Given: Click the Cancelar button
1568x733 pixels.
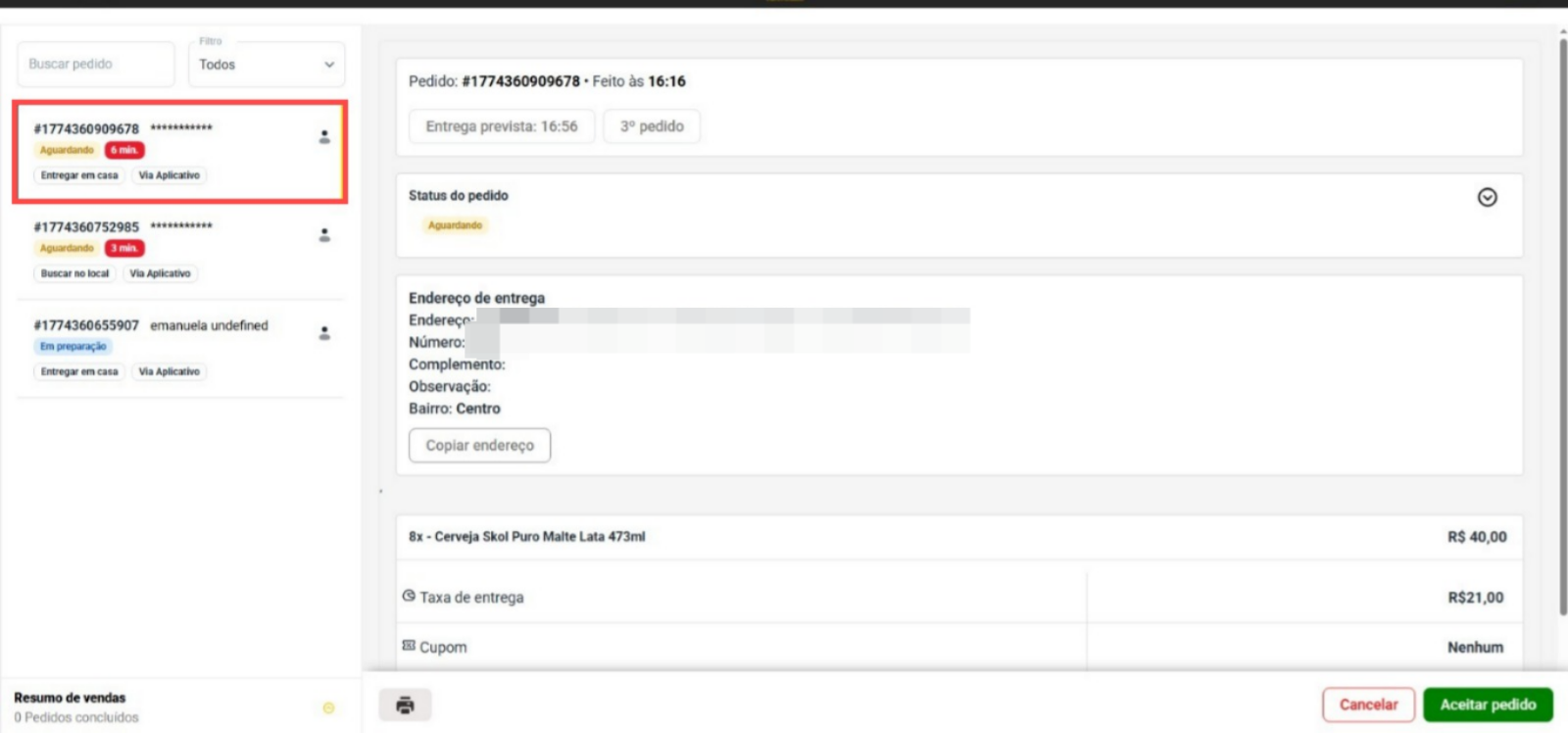Looking at the screenshot, I should coord(1368,705).
